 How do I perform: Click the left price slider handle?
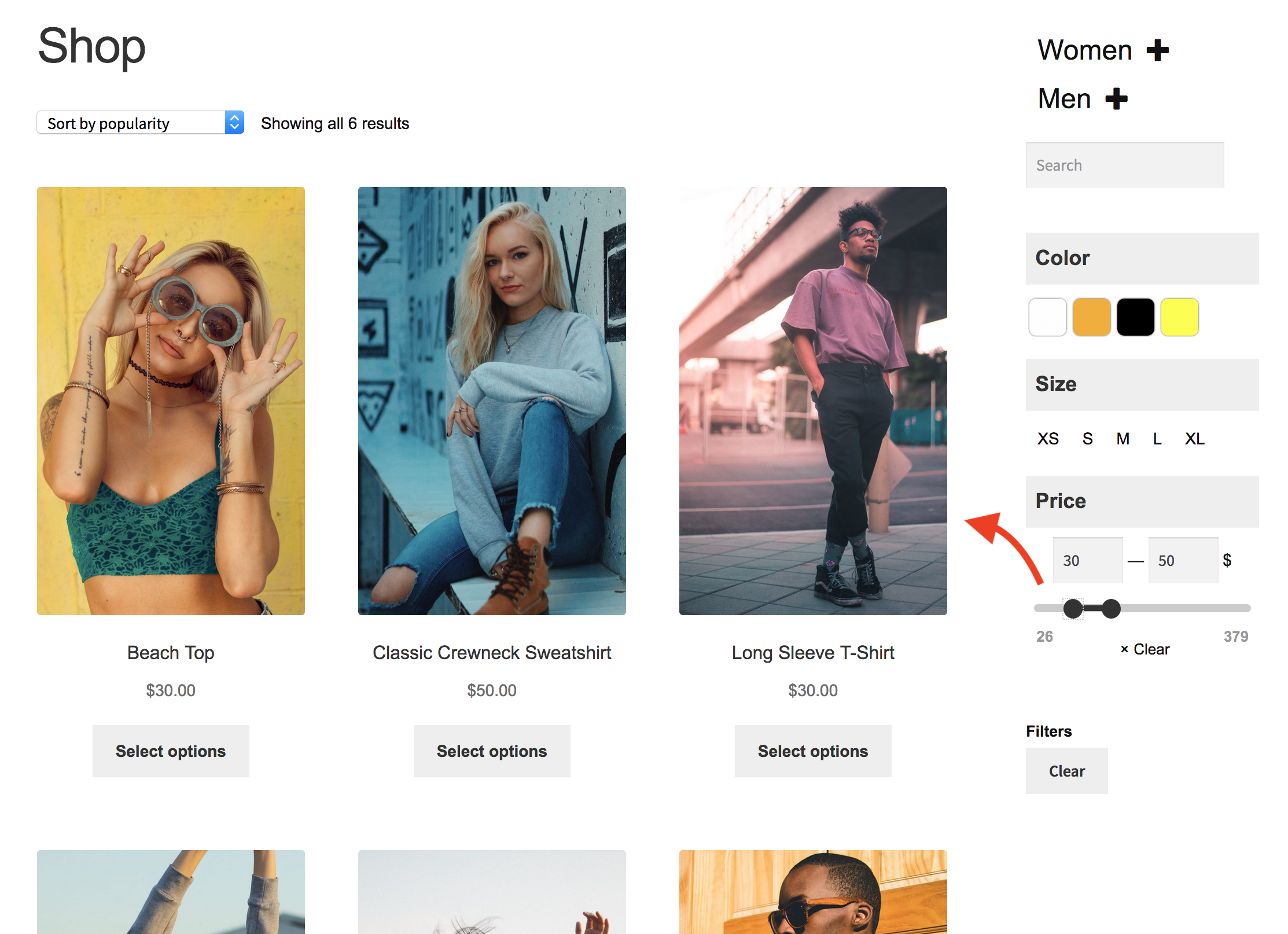(1073, 609)
